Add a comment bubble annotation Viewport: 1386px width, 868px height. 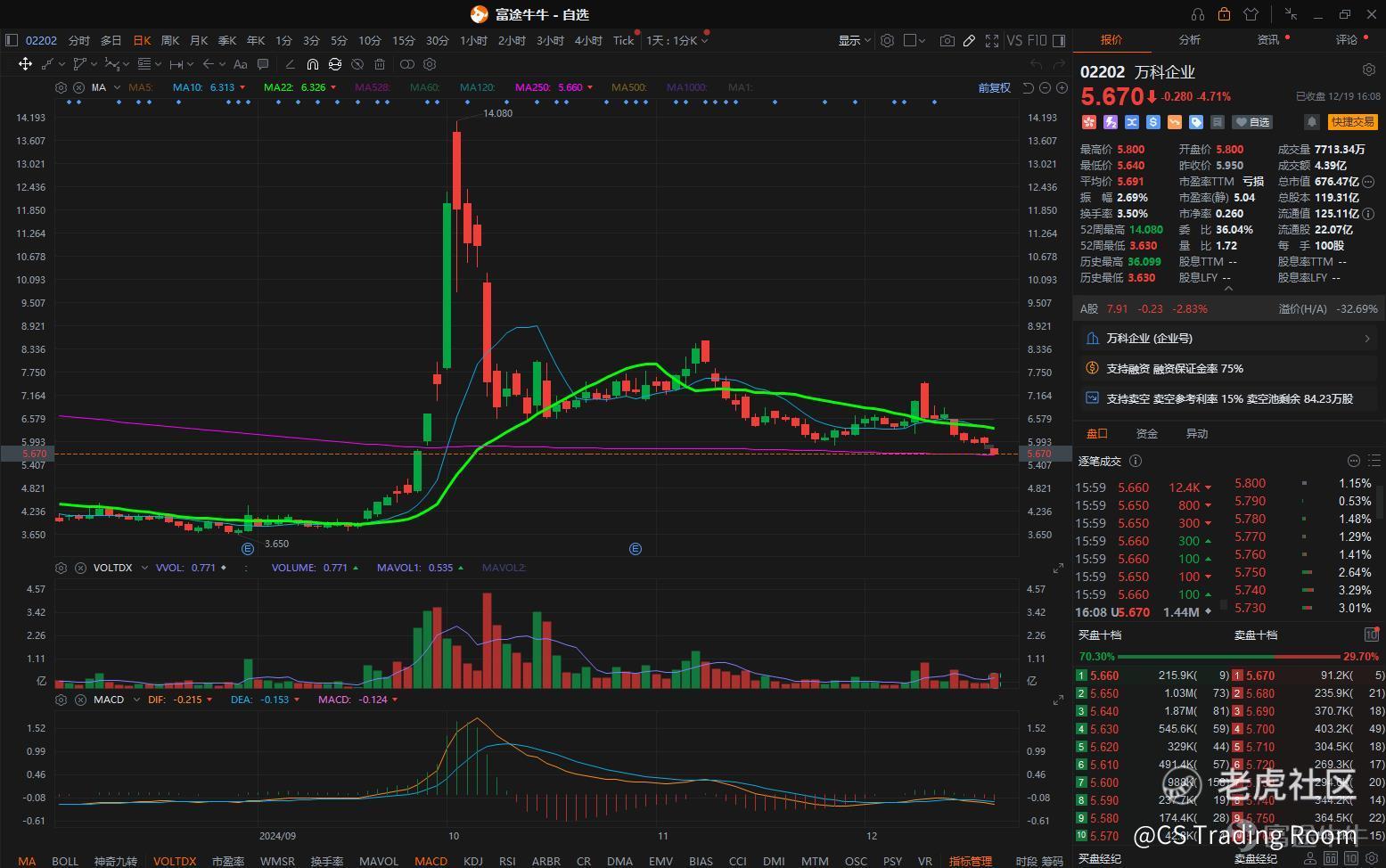(x=263, y=64)
